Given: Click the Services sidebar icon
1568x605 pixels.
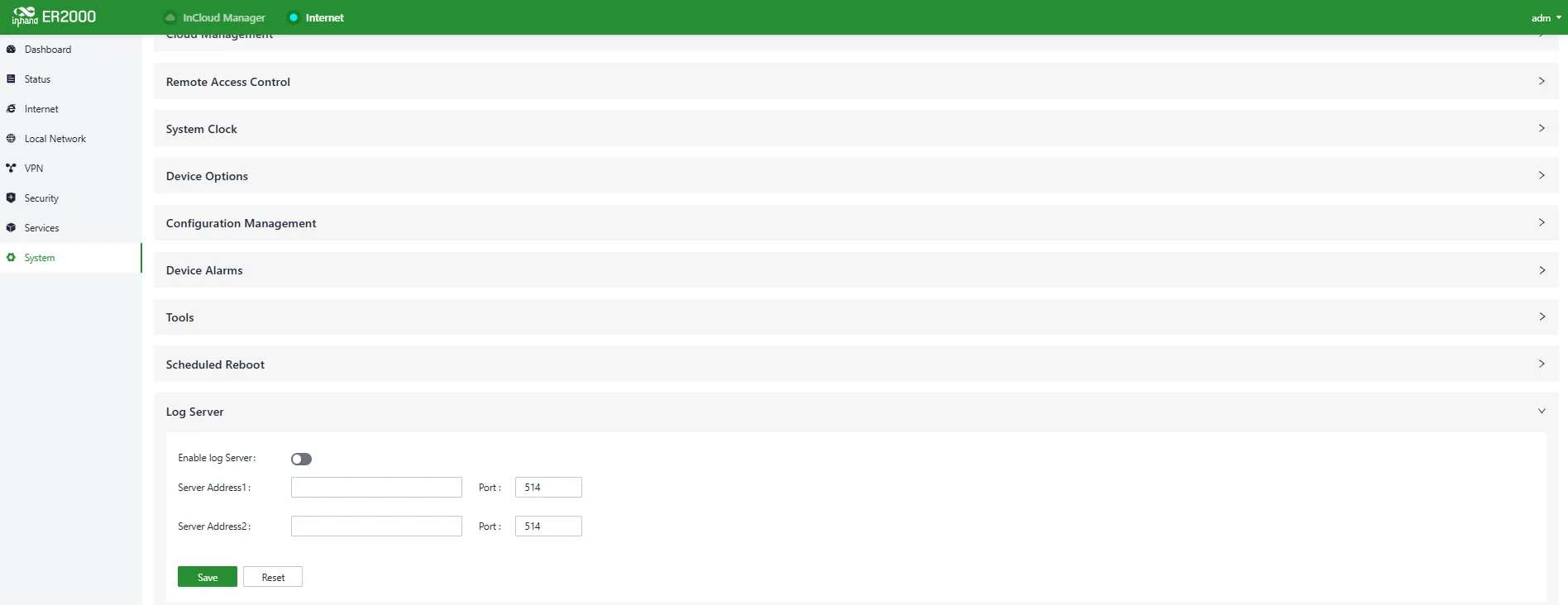Looking at the screenshot, I should 11,228.
